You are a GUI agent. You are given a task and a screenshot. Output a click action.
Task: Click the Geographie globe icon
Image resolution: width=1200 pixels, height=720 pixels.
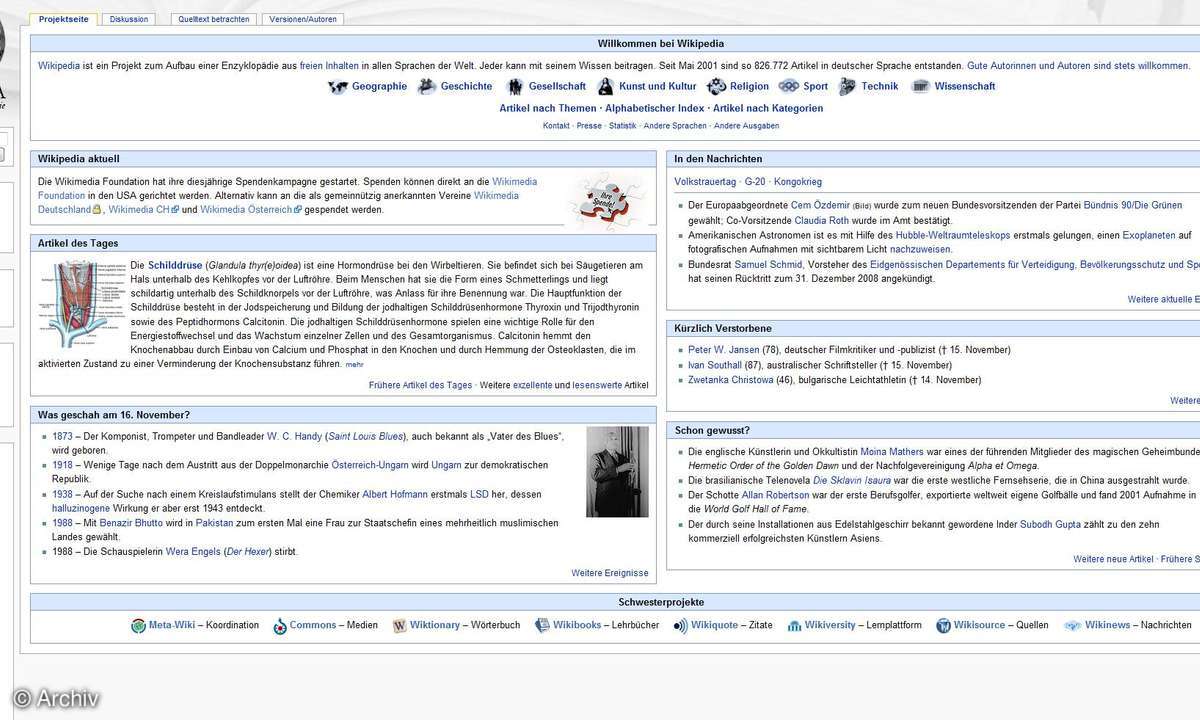[337, 86]
